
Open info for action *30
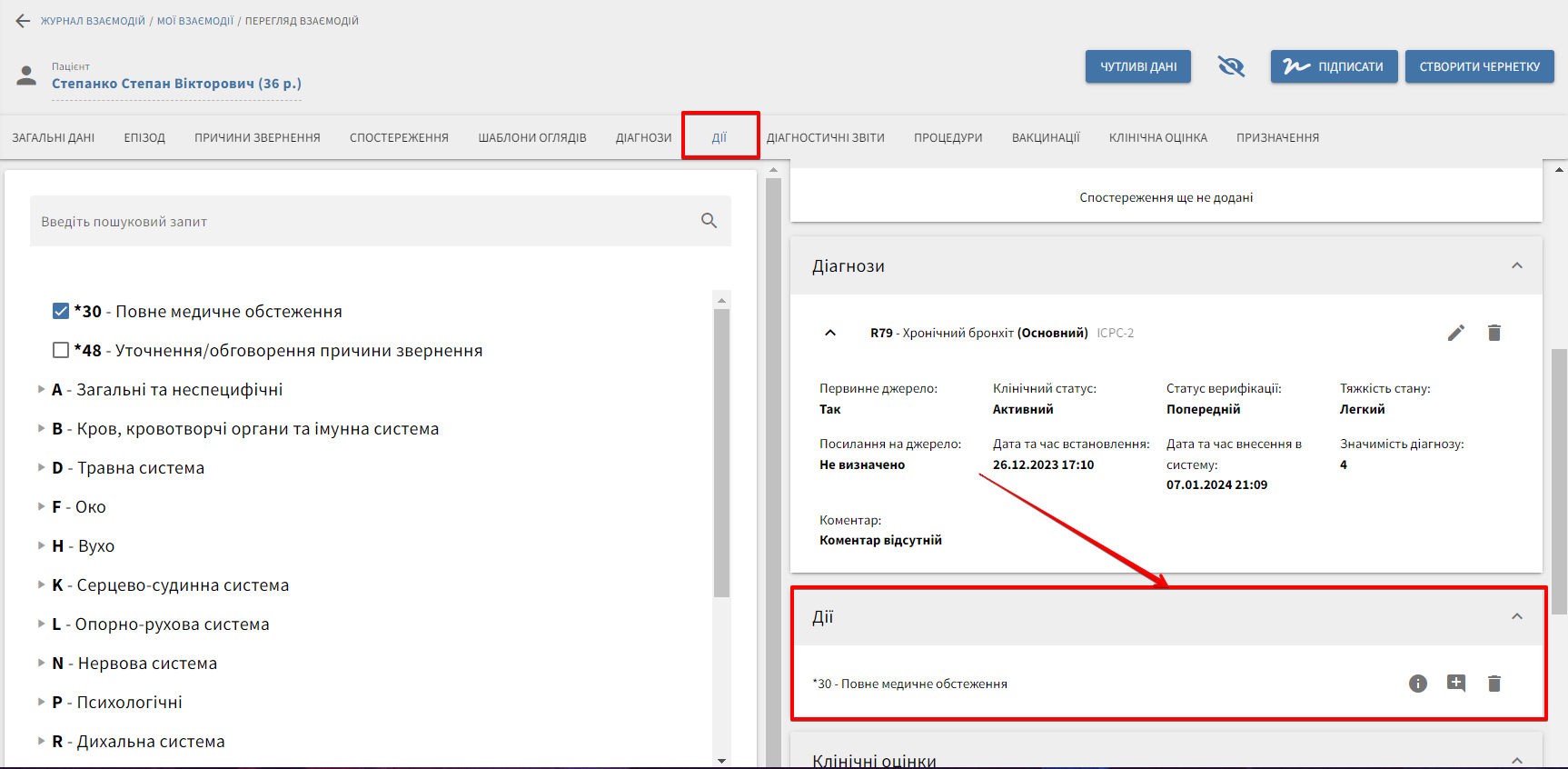[1417, 684]
